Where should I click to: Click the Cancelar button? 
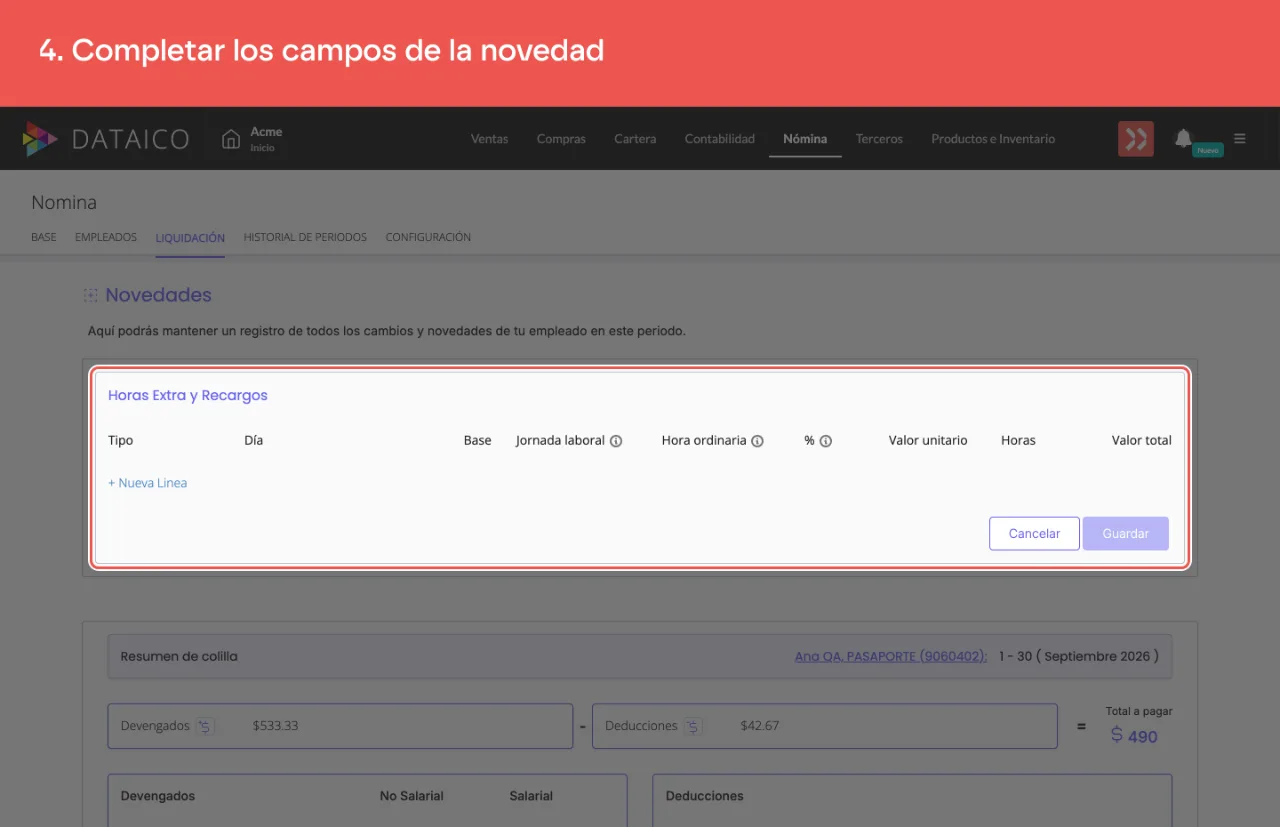[1034, 534]
